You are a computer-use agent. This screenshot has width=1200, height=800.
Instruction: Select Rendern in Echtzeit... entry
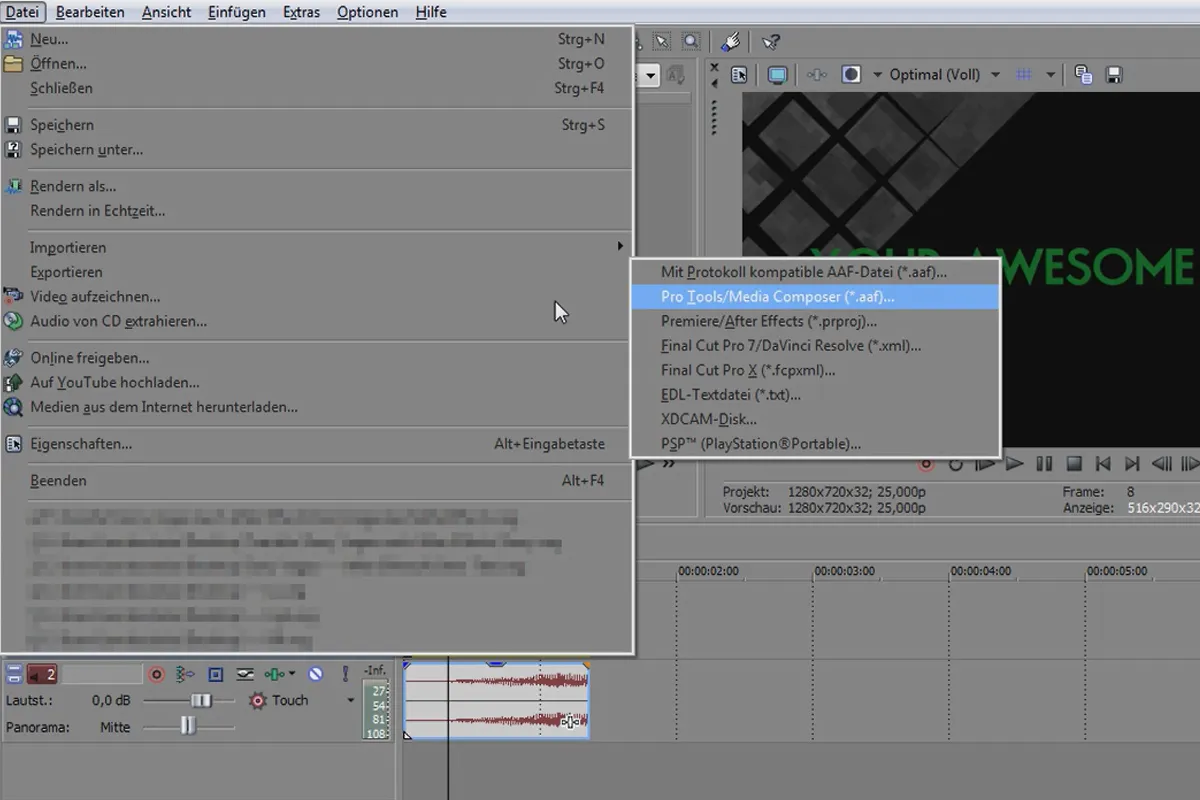click(317, 211)
